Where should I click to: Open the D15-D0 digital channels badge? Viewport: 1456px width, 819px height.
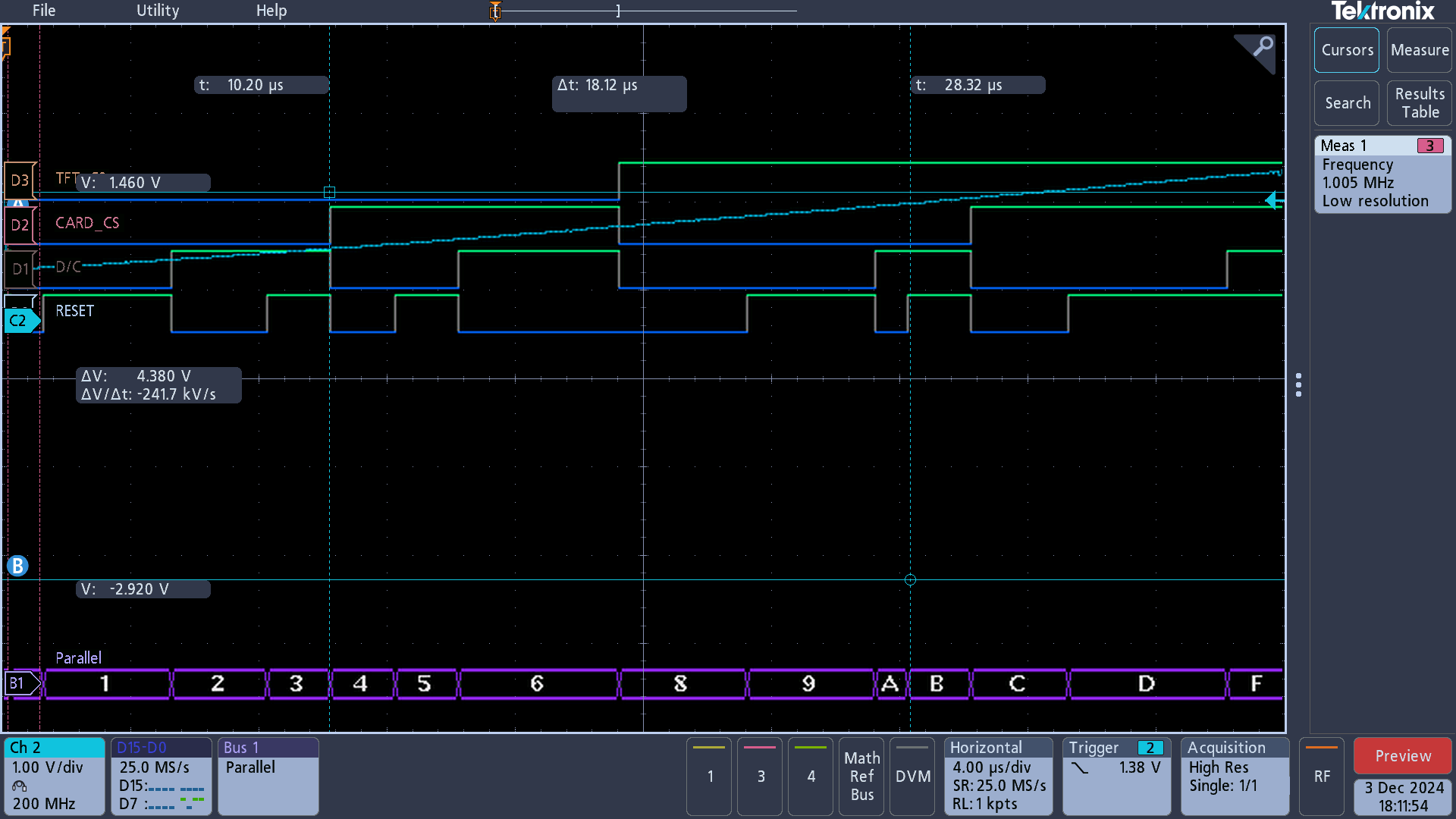(162, 777)
